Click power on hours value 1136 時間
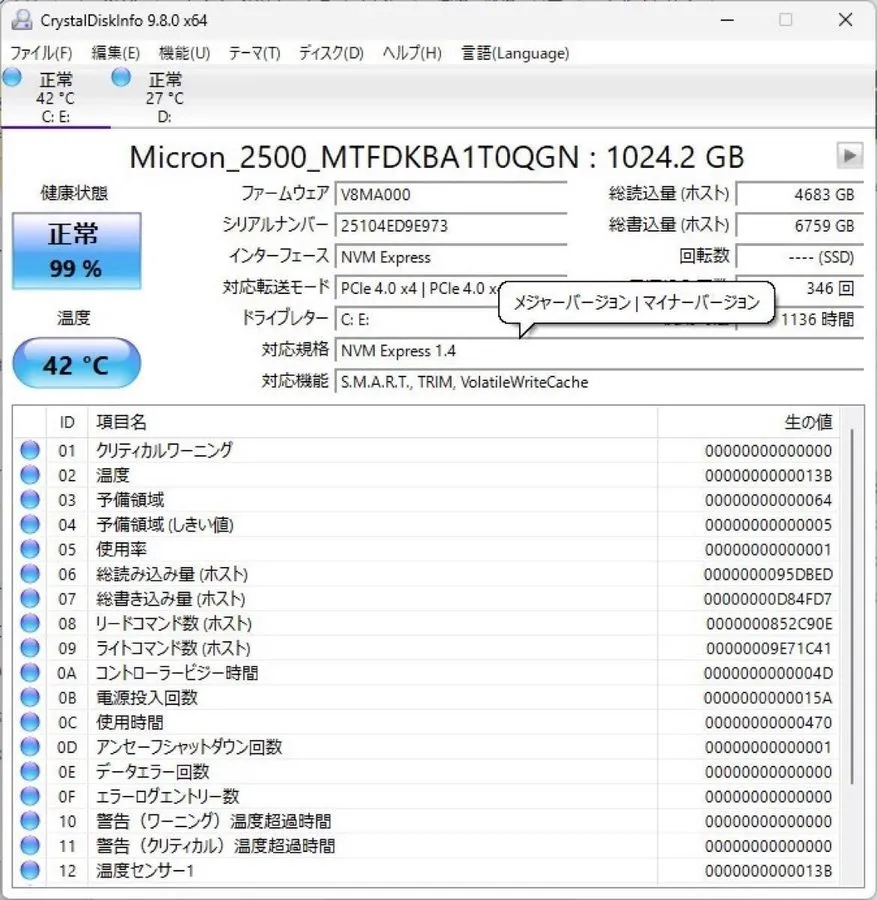The image size is (877, 900). click(819, 319)
